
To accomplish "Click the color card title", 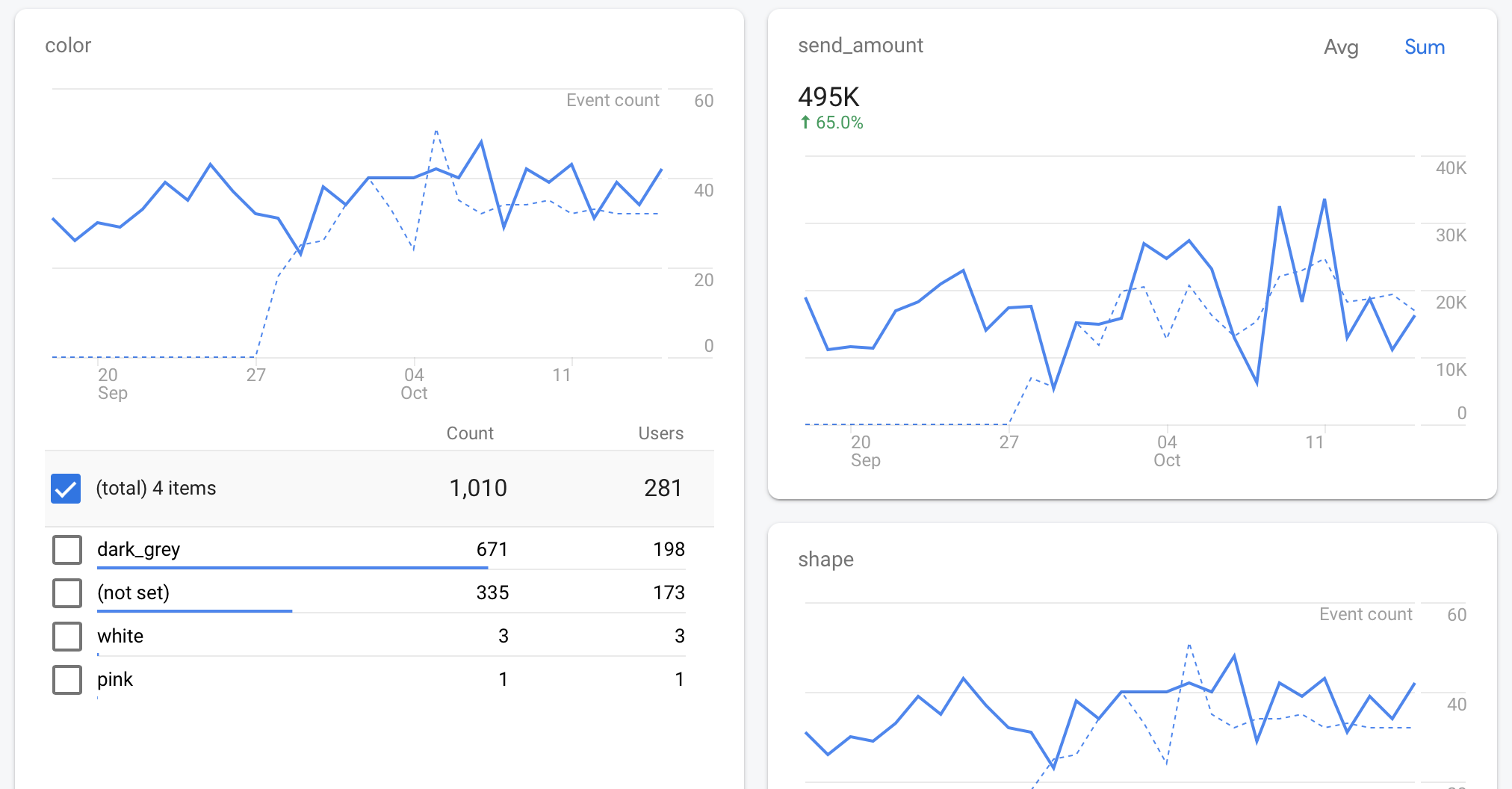I will 68,46.
